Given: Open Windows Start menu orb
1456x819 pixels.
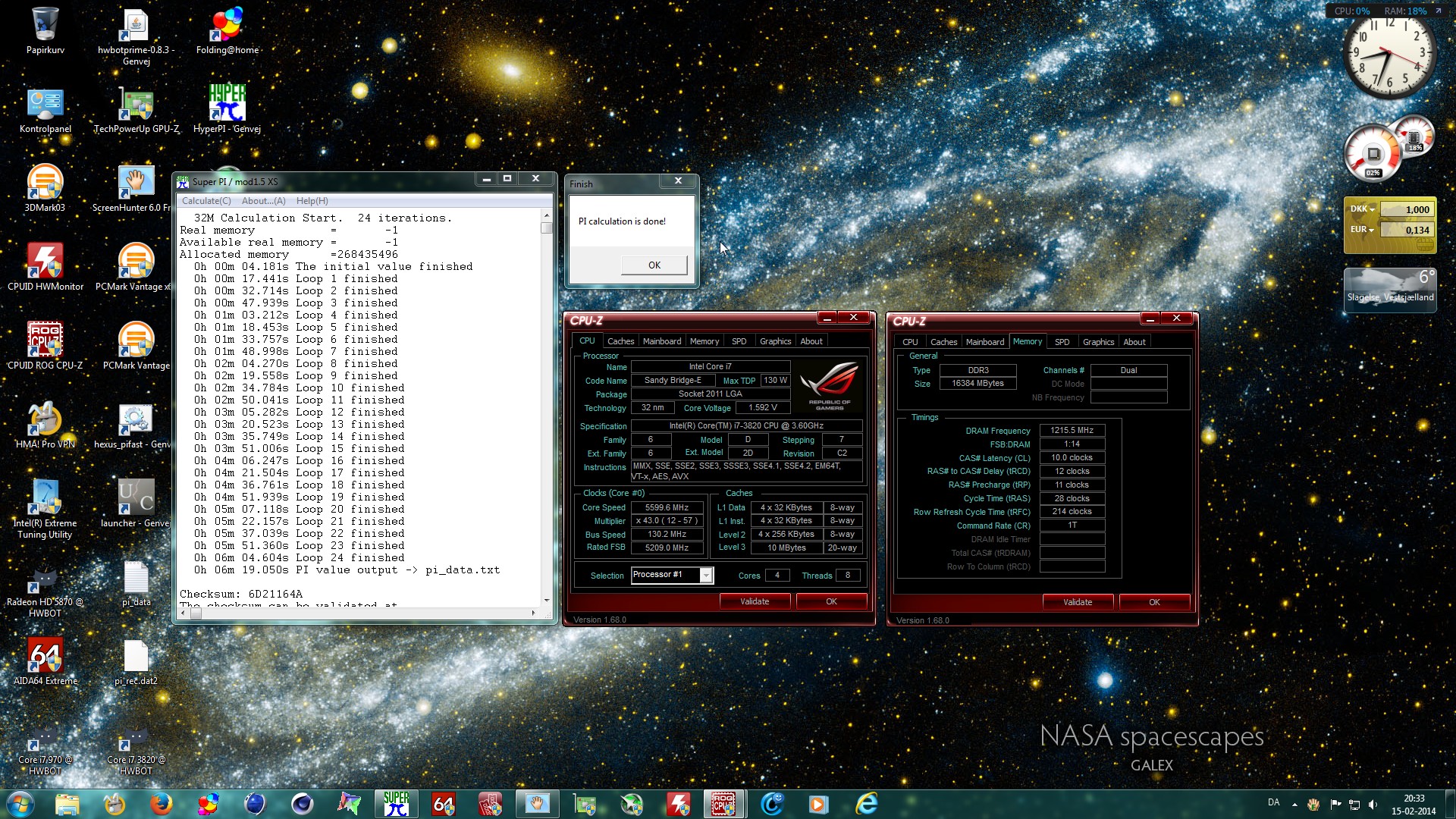Looking at the screenshot, I should point(20,804).
